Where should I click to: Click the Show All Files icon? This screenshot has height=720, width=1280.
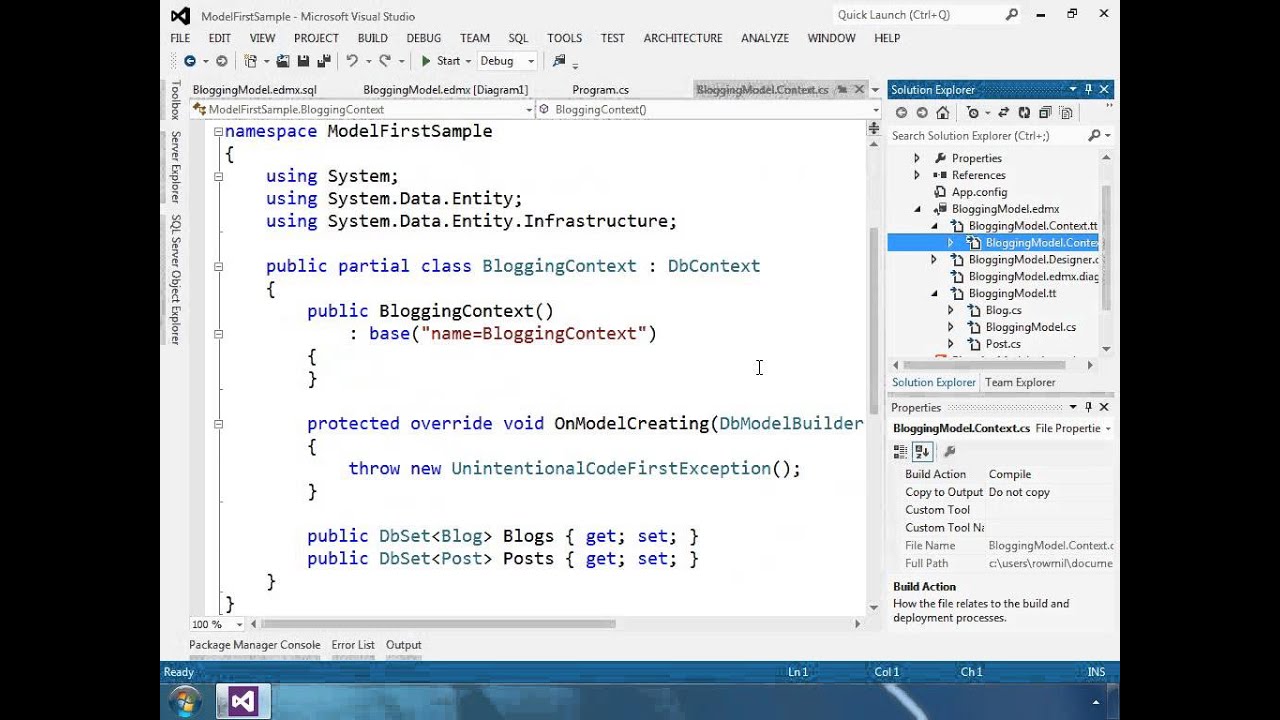1066,113
